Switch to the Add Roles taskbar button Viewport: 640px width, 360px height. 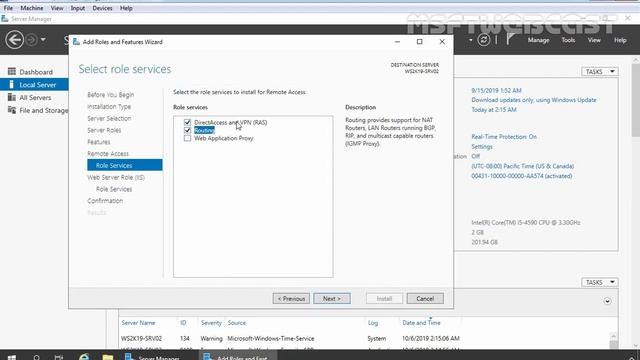(238, 356)
